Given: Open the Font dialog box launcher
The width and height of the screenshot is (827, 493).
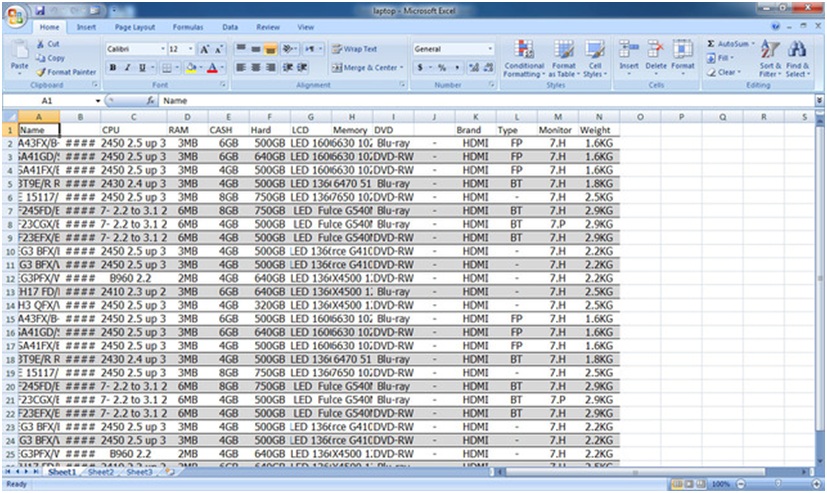Looking at the screenshot, I should 223,85.
